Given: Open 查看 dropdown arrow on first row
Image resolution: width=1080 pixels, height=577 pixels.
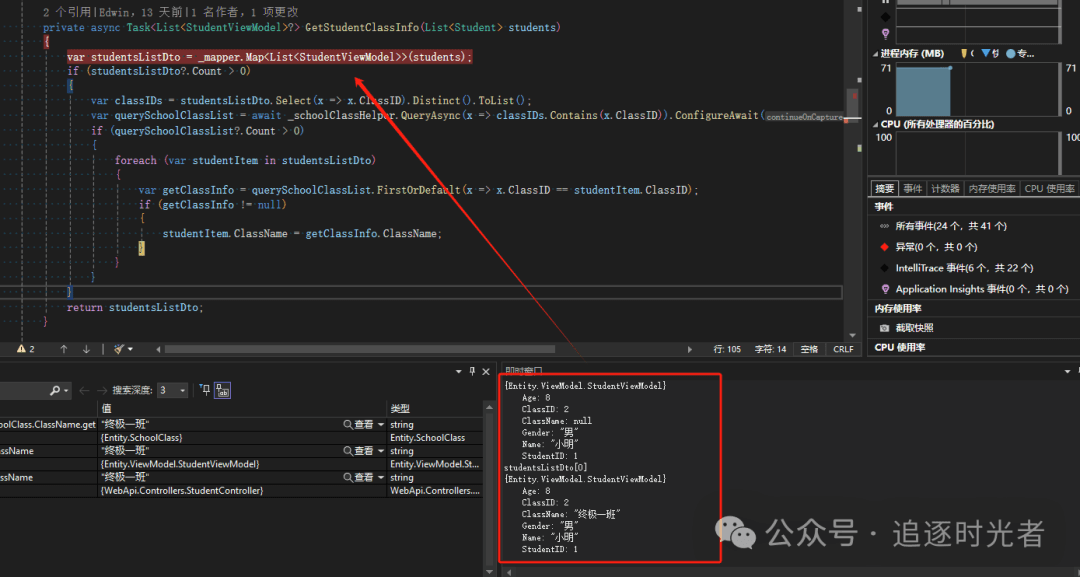Looking at the screenshot, I should [x=381, y=425].
